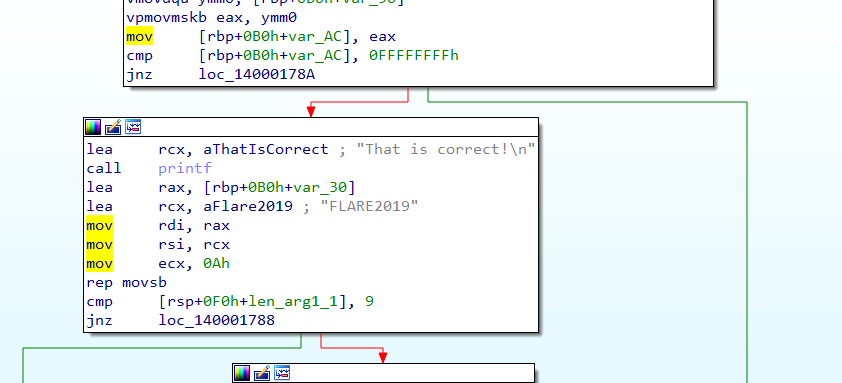Click the edit pencil icon of the bottom block
This screenshot has height=383, width=842.
point(262,373)
